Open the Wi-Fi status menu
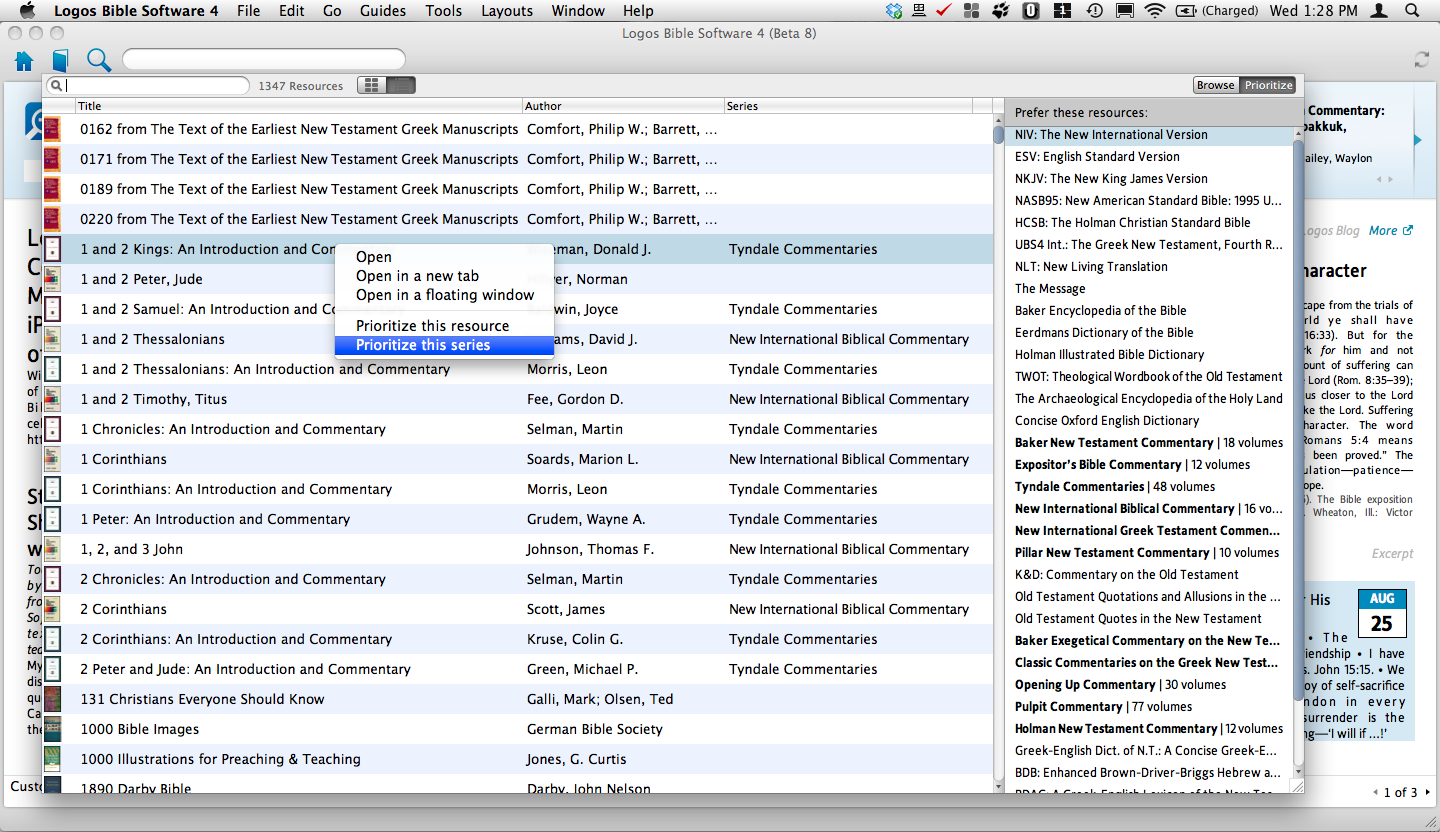 coord(1155,11)
